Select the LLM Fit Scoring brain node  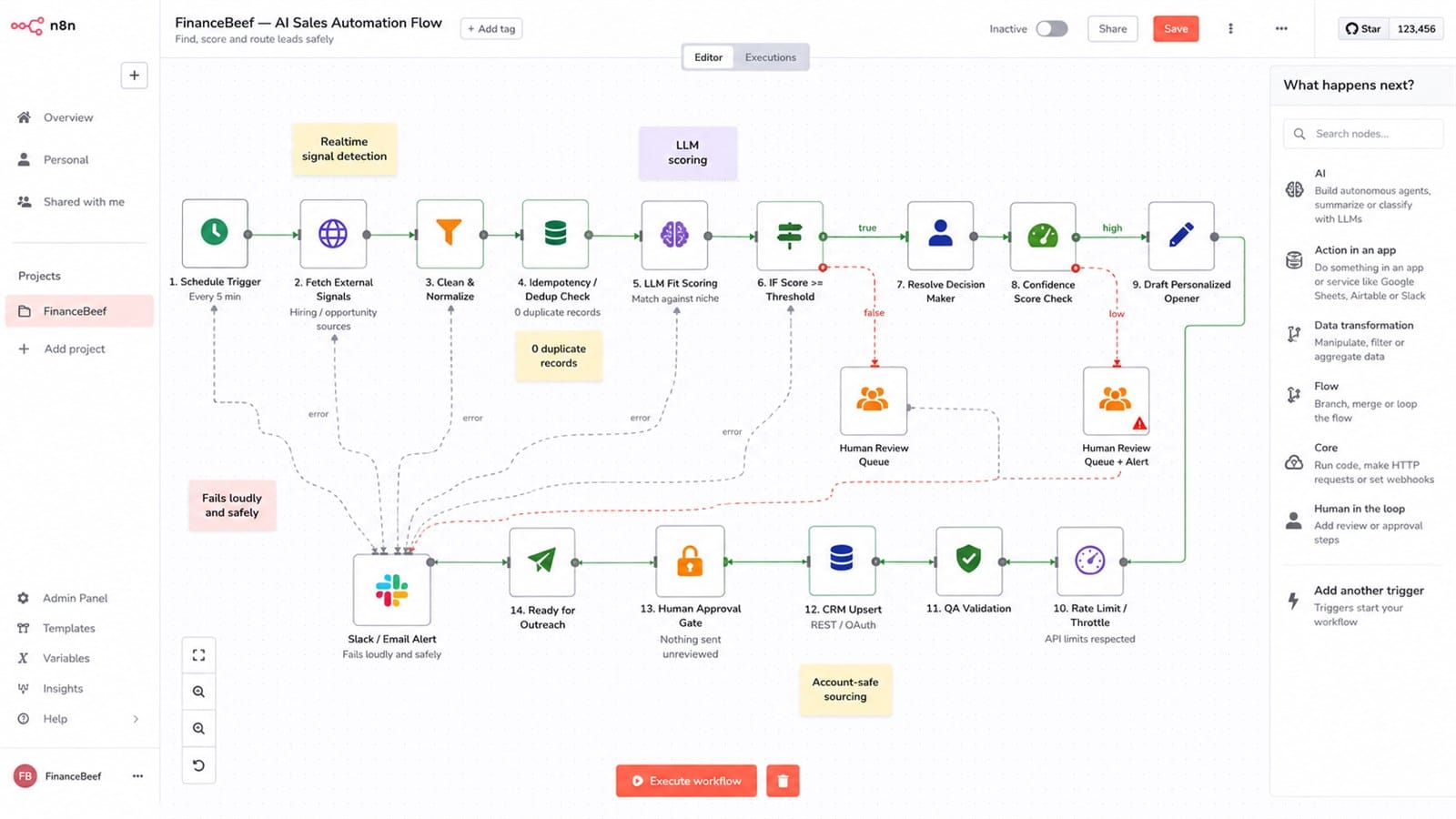coord(674,235)
